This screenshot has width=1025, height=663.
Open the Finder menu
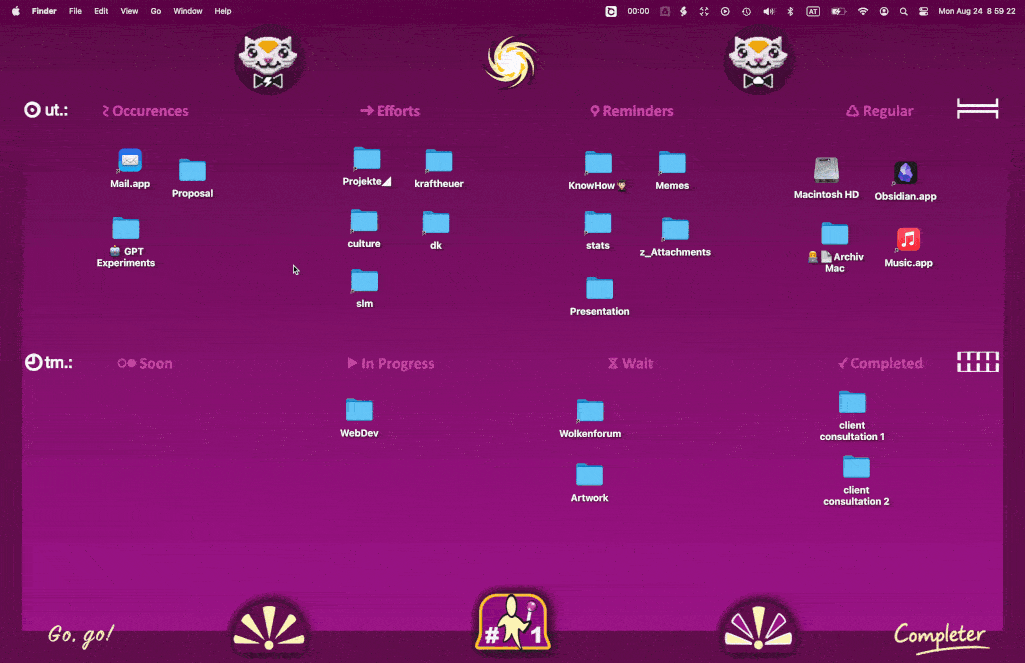(x=44, y=11)
